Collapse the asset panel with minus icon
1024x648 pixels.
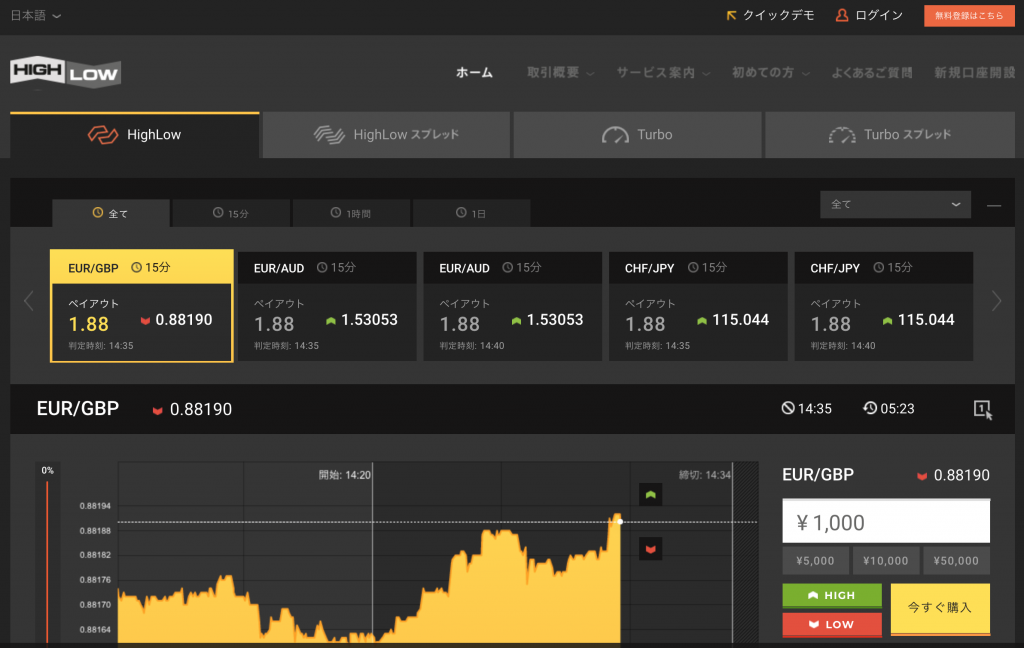994,205
